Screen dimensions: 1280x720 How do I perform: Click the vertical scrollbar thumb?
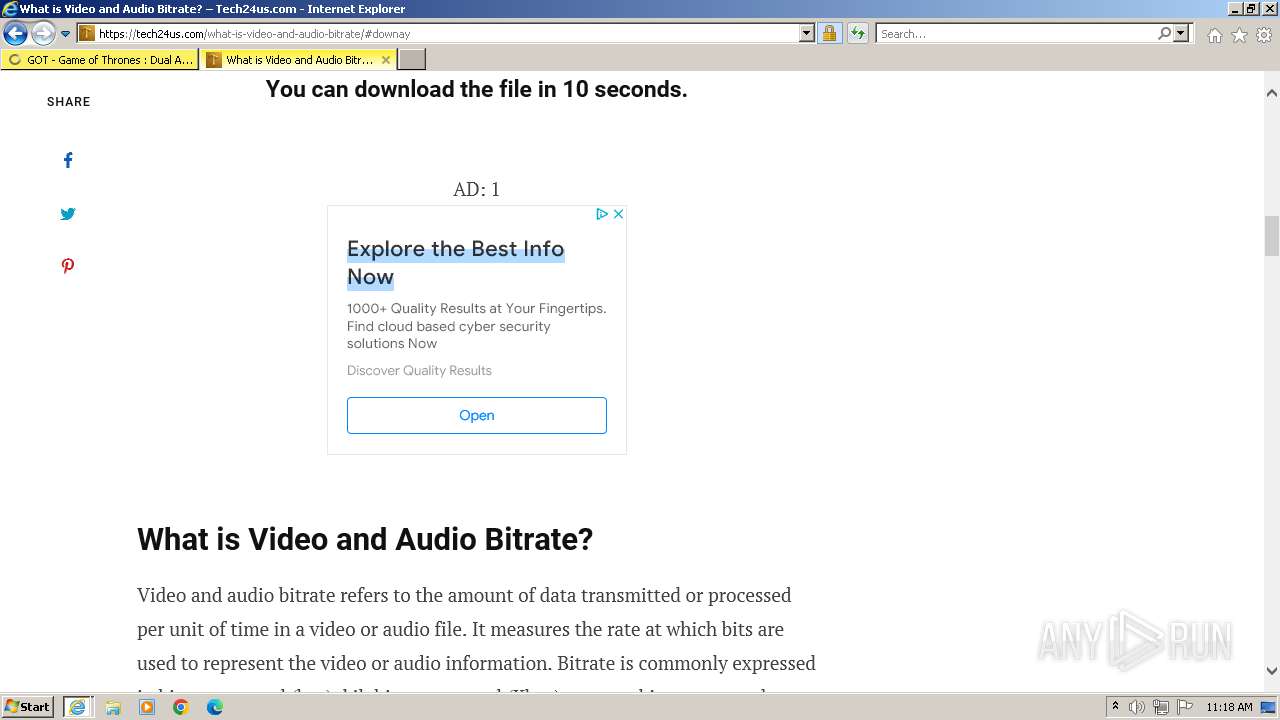(x=1272, y=236)
